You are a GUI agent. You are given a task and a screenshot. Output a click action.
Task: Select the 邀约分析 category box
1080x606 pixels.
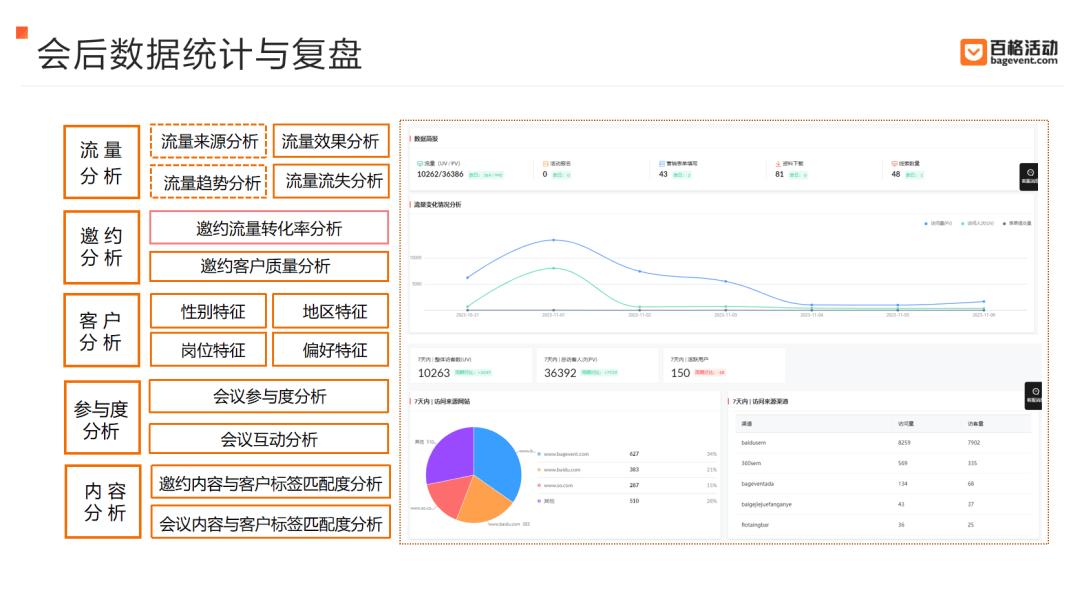click(102, 247)
